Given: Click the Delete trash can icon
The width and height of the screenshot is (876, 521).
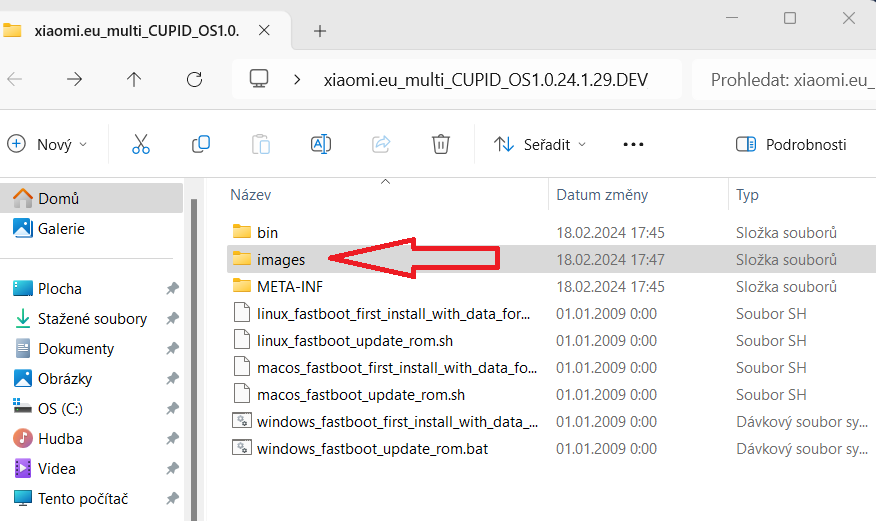Looking at the screenshot, I should pos(441,144).
